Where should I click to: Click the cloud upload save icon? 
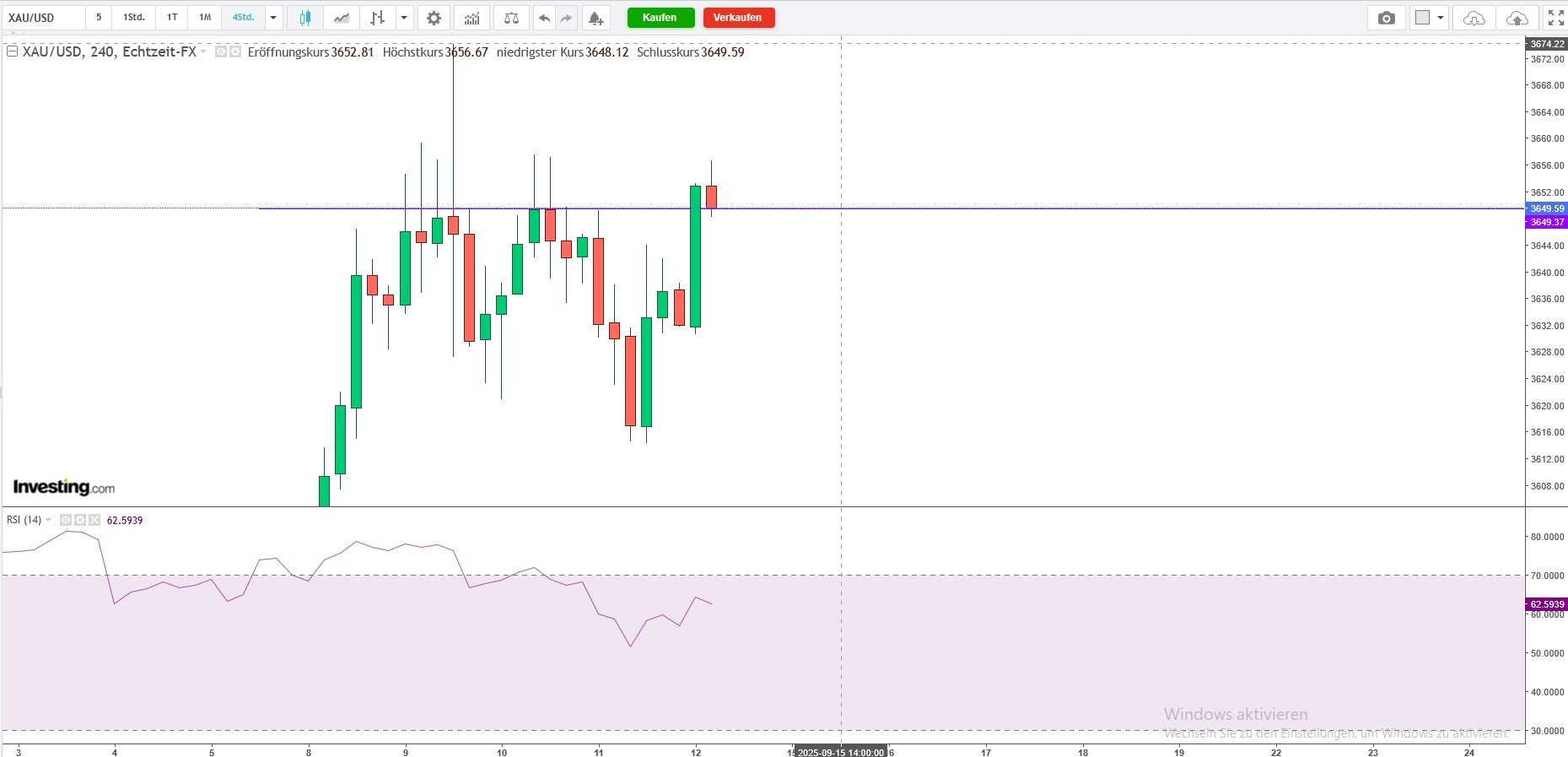1517,18
